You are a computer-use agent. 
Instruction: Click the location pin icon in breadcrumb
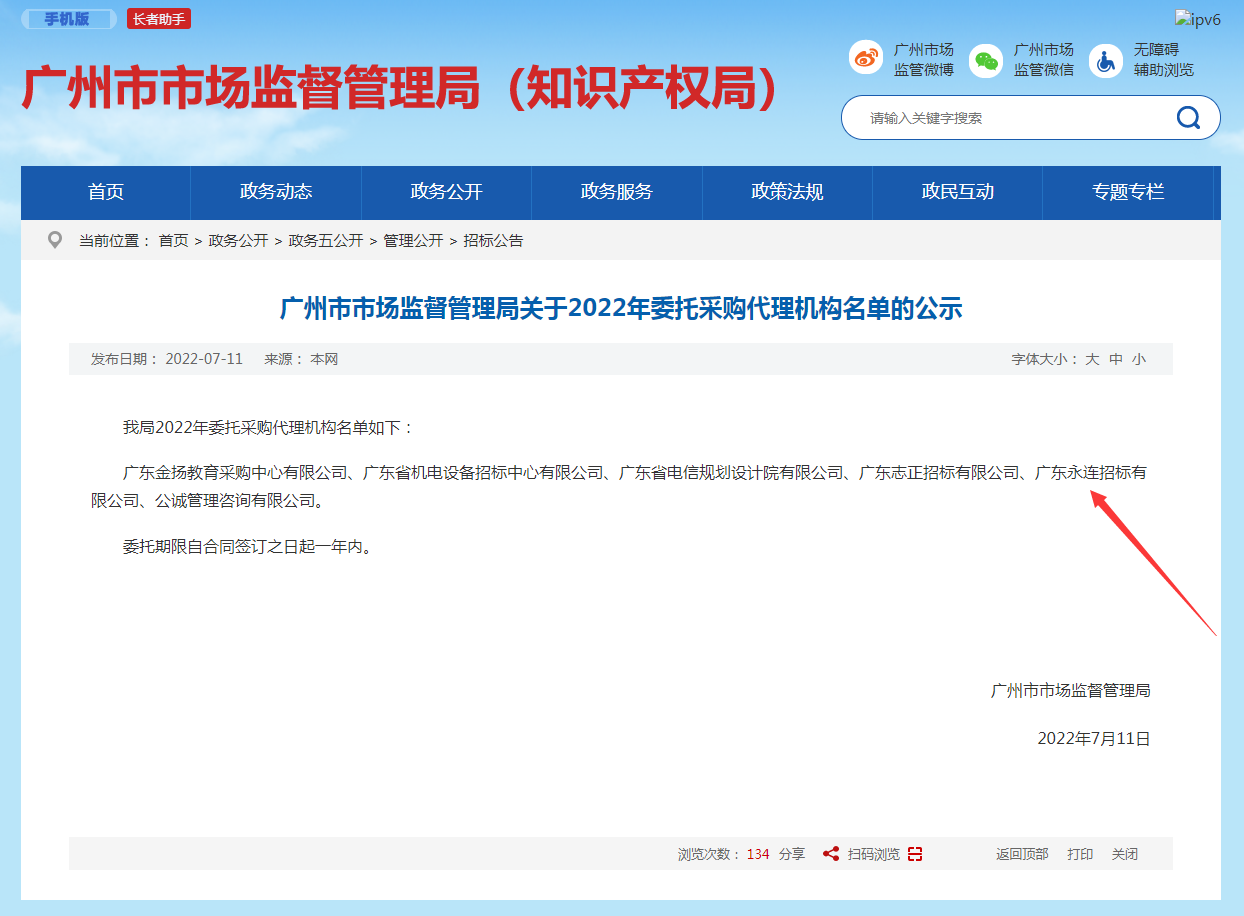[55, 240]
